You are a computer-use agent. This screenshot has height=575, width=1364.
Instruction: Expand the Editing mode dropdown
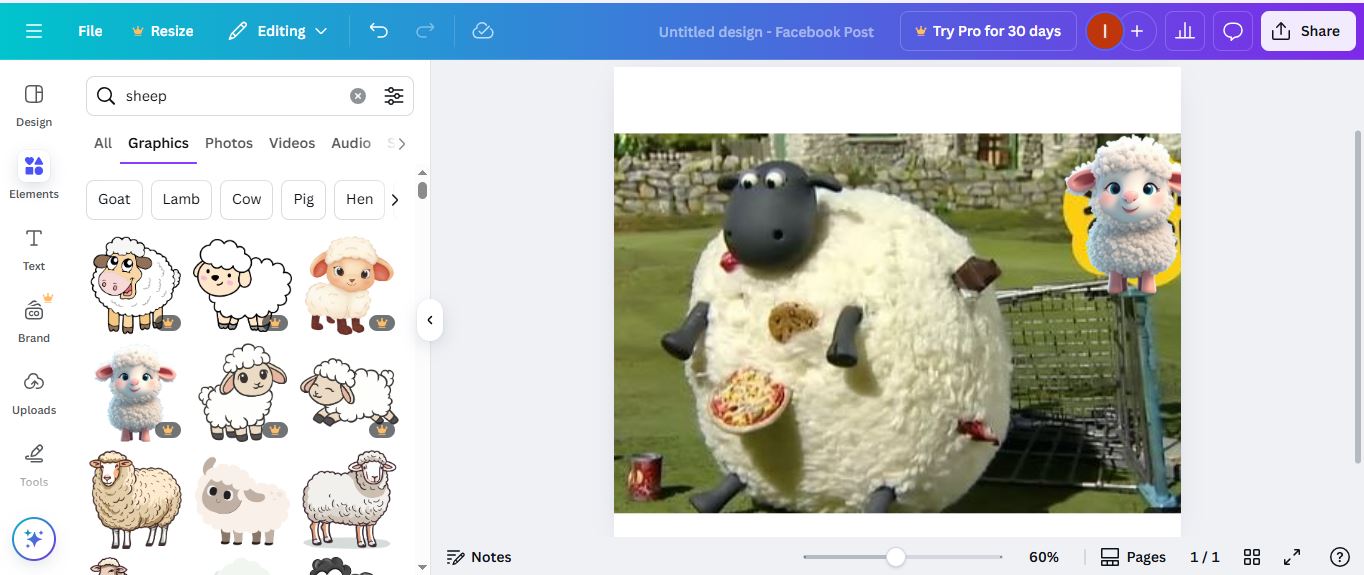click(x=278, y=31)
